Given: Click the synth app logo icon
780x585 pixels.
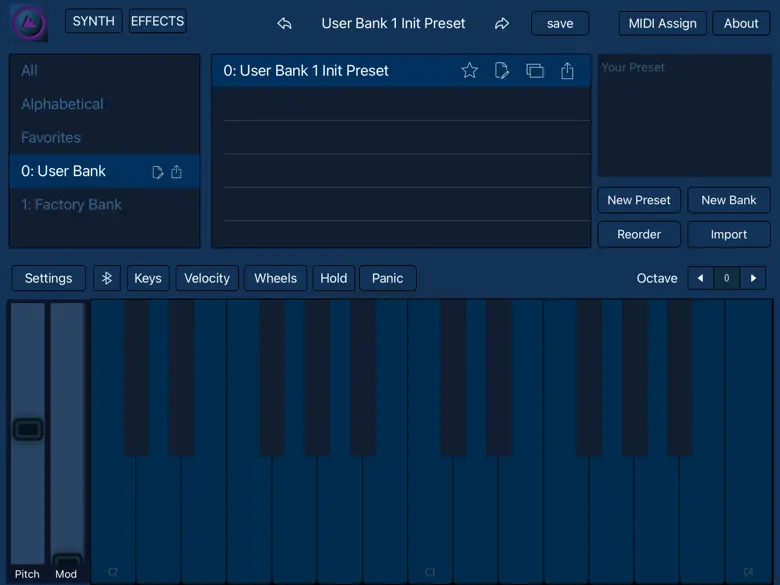Looking at the screenshot, I should (x=28, y=23).
